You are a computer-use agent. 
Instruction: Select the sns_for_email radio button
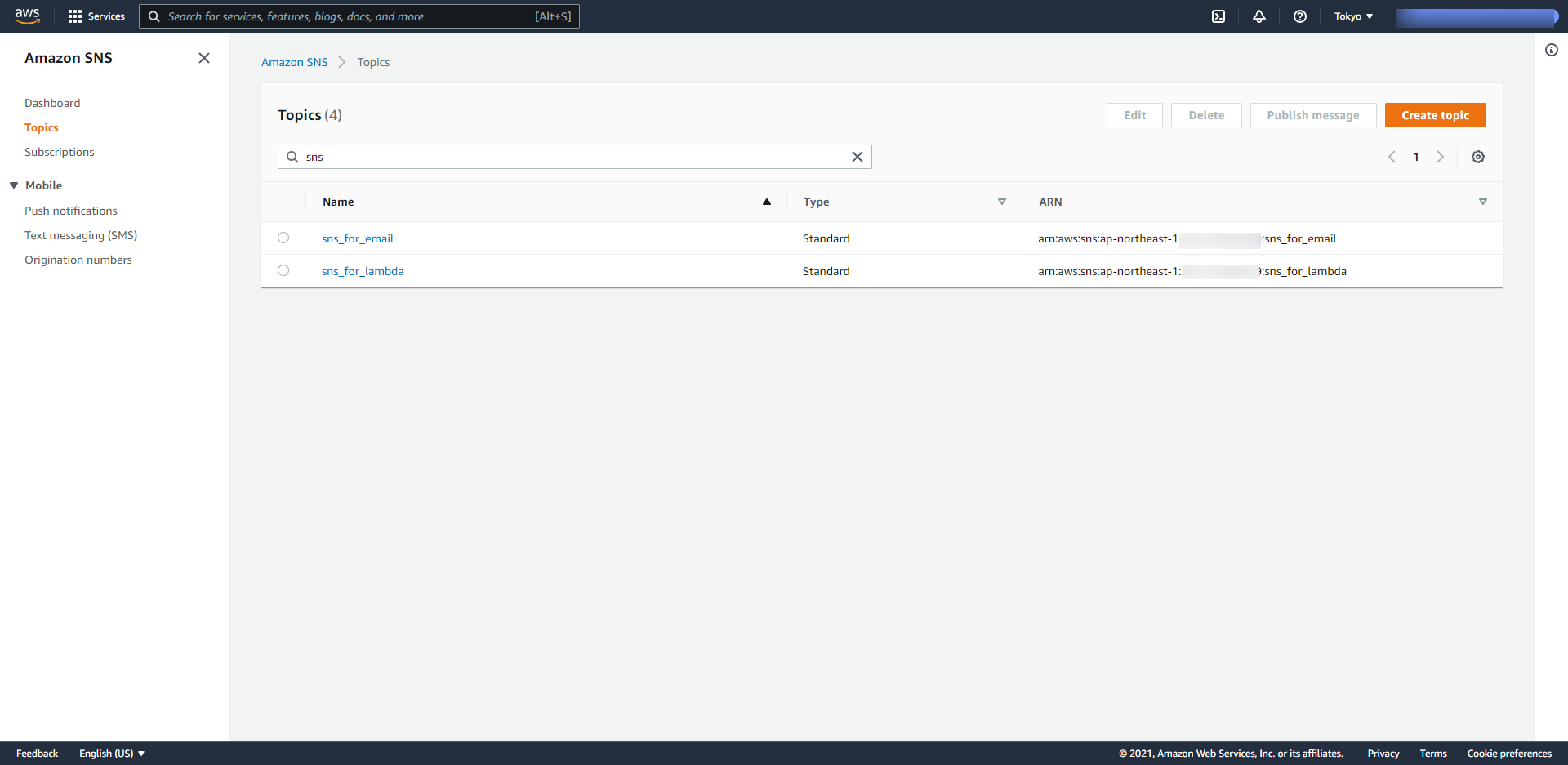(283, 238)
